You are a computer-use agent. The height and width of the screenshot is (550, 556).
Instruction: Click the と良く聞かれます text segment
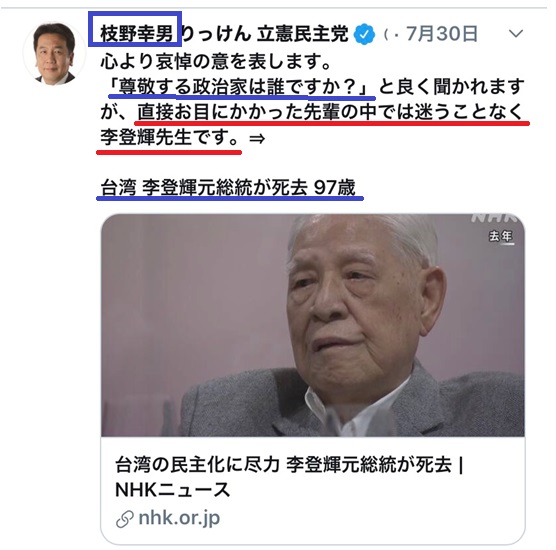[452, 87]
